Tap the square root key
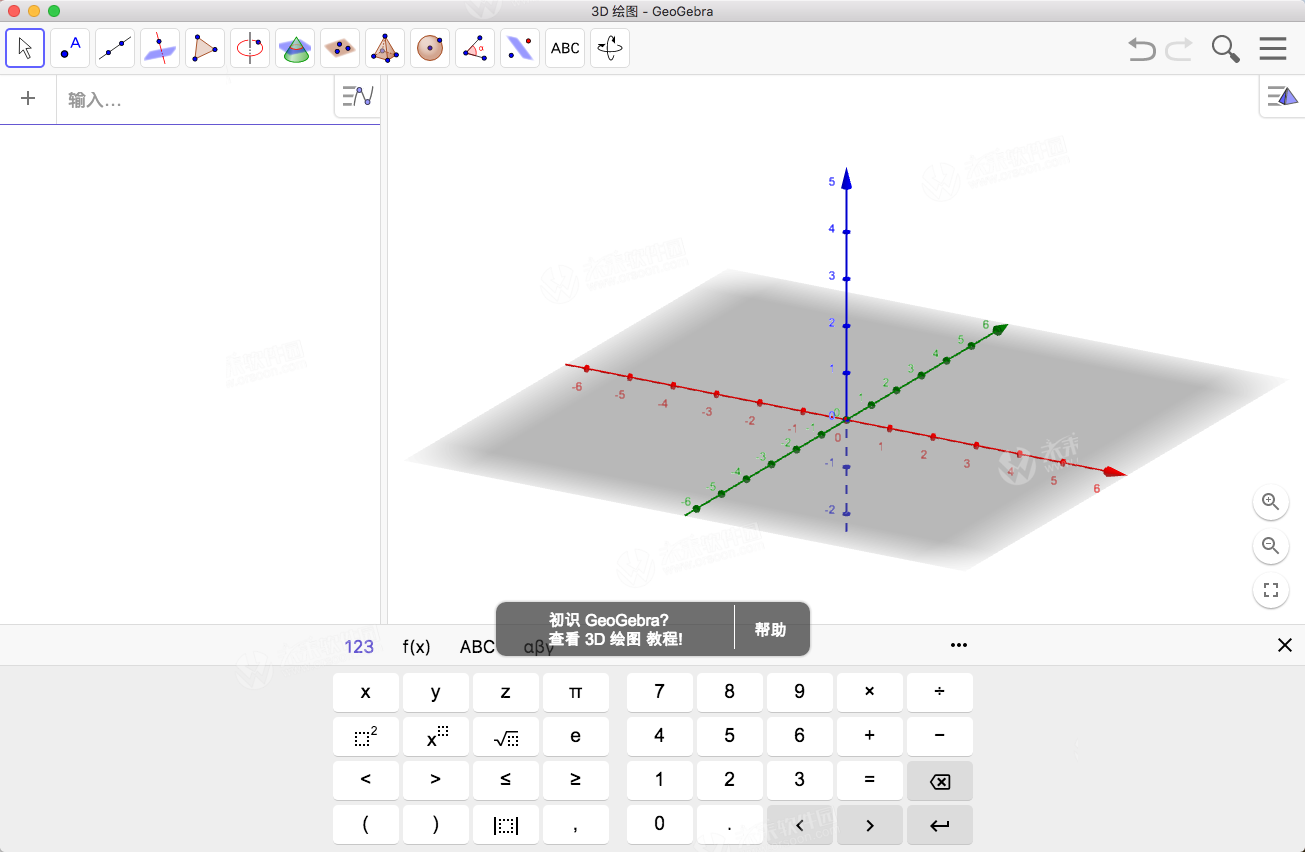Image resolution: width=1305 pixels, height=852 pixels. coord(506,736)
